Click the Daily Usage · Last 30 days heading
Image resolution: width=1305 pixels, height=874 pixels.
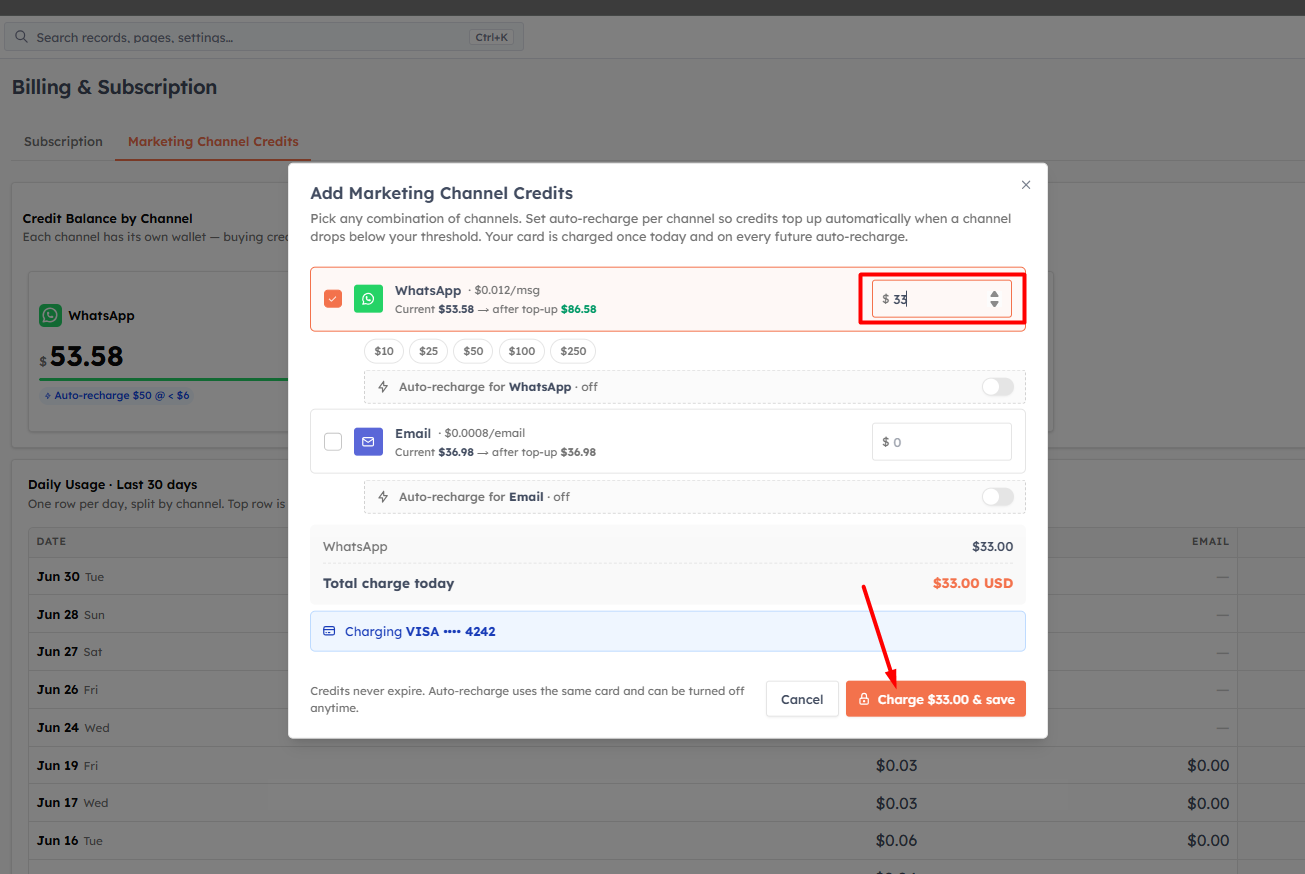[112, 484]
